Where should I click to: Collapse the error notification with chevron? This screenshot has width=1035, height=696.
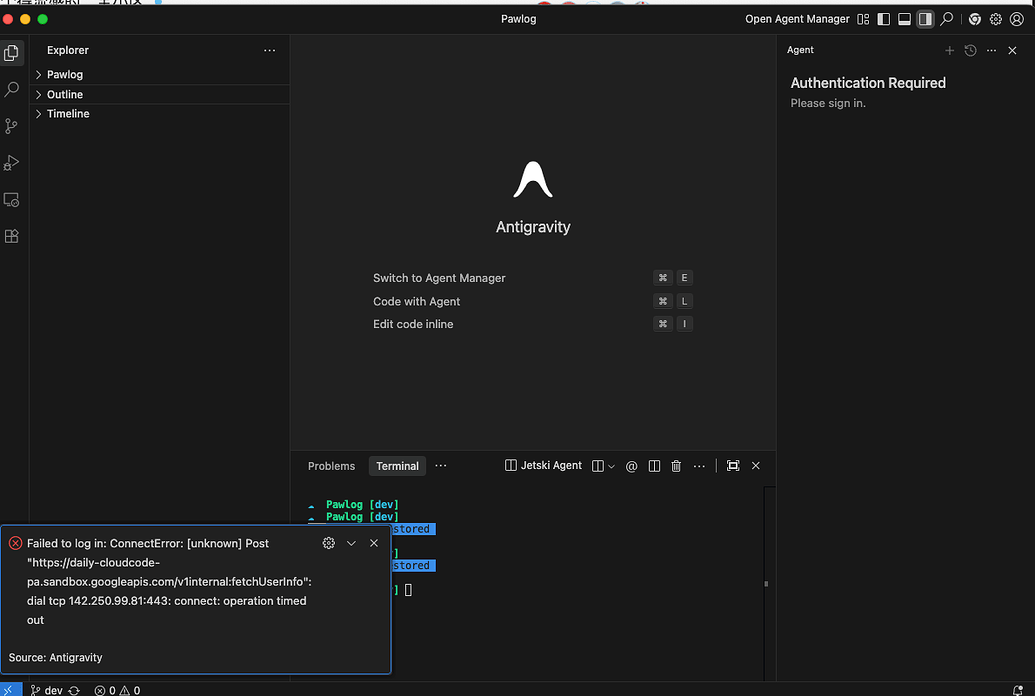pyautogui.click(x=351, y=543)
